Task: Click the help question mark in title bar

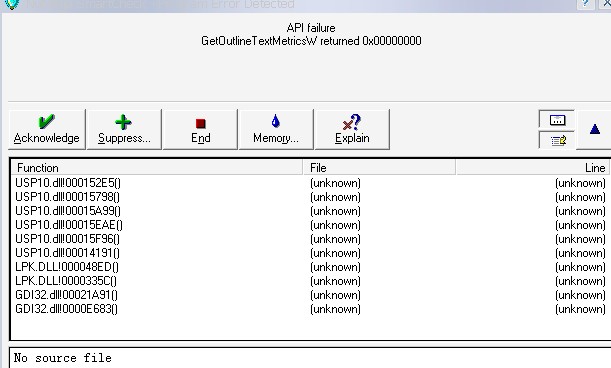Action: [585, 4]
